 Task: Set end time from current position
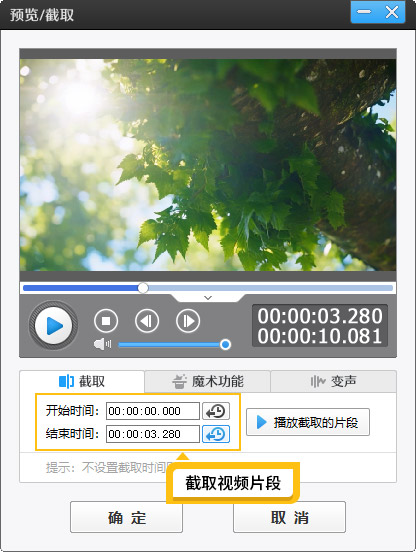pyautogui.click(x=216, y=434)
